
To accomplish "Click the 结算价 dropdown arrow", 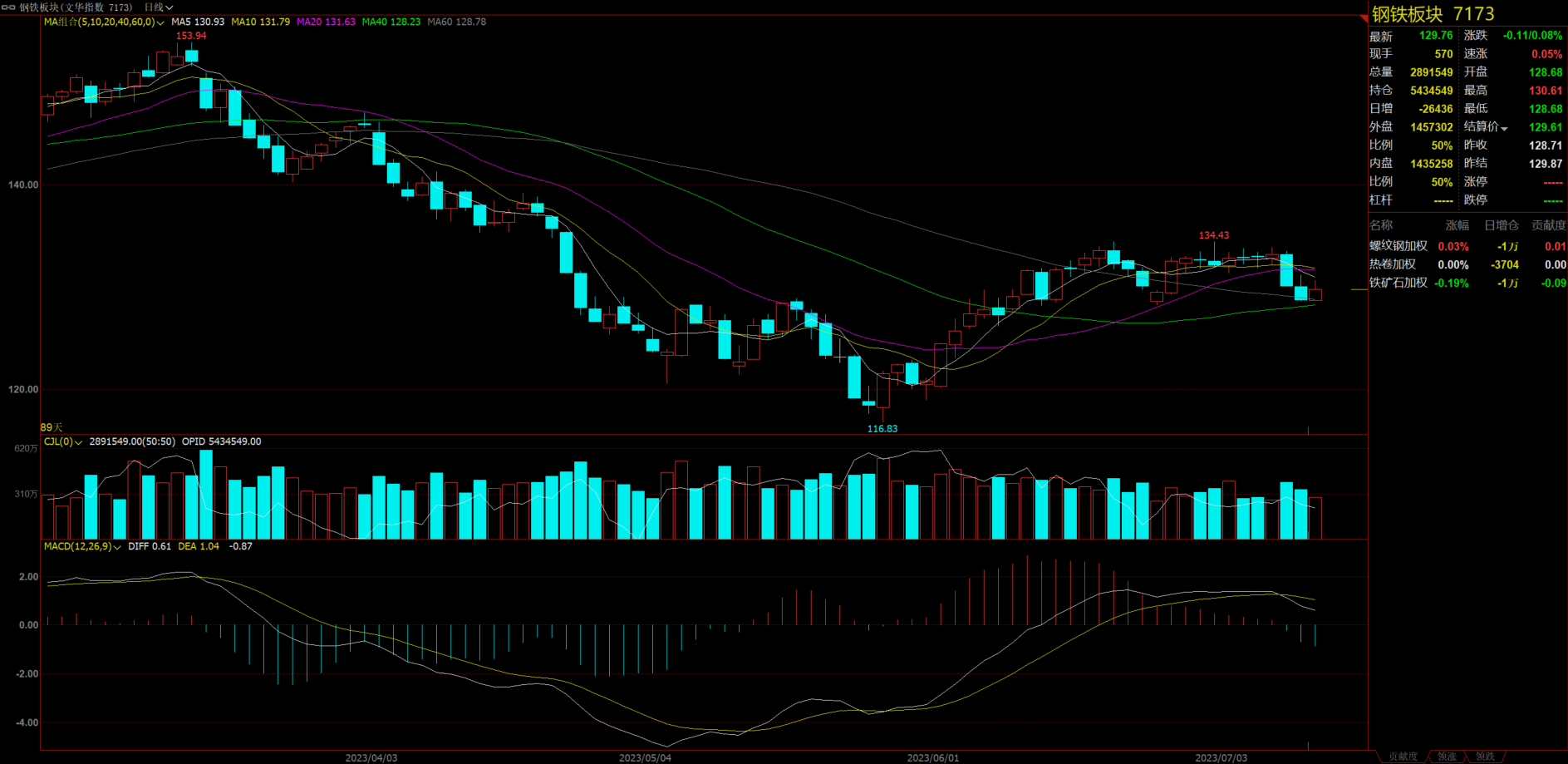I will [1504, 128].
